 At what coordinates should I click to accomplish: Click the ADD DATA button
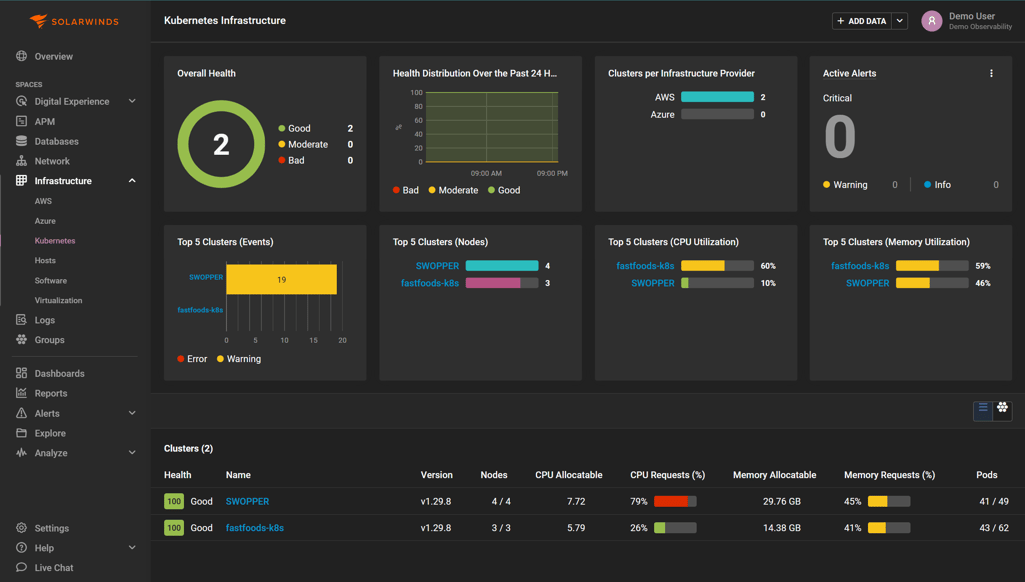[x=860, y=20]
